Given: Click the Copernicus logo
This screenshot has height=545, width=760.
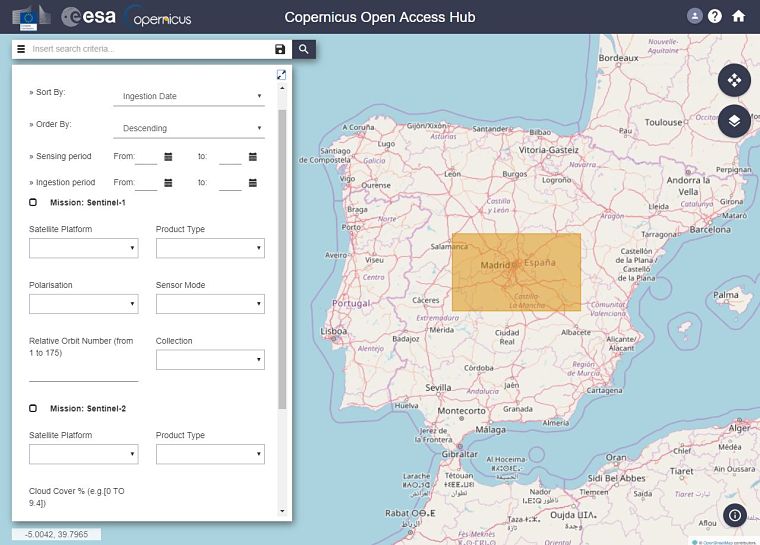Looking at the screenshot, I should point(158,17).
